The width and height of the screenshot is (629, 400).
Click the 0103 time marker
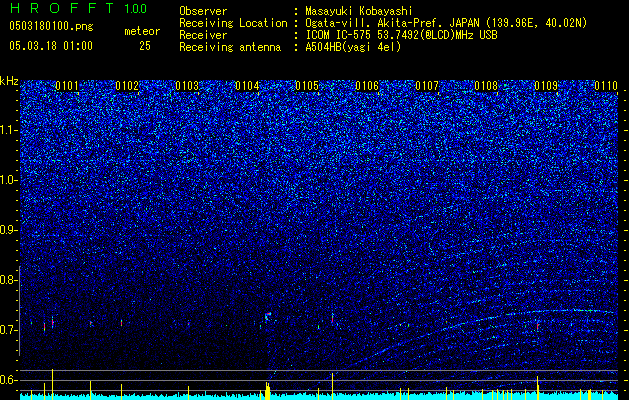[x=187, y=86]
